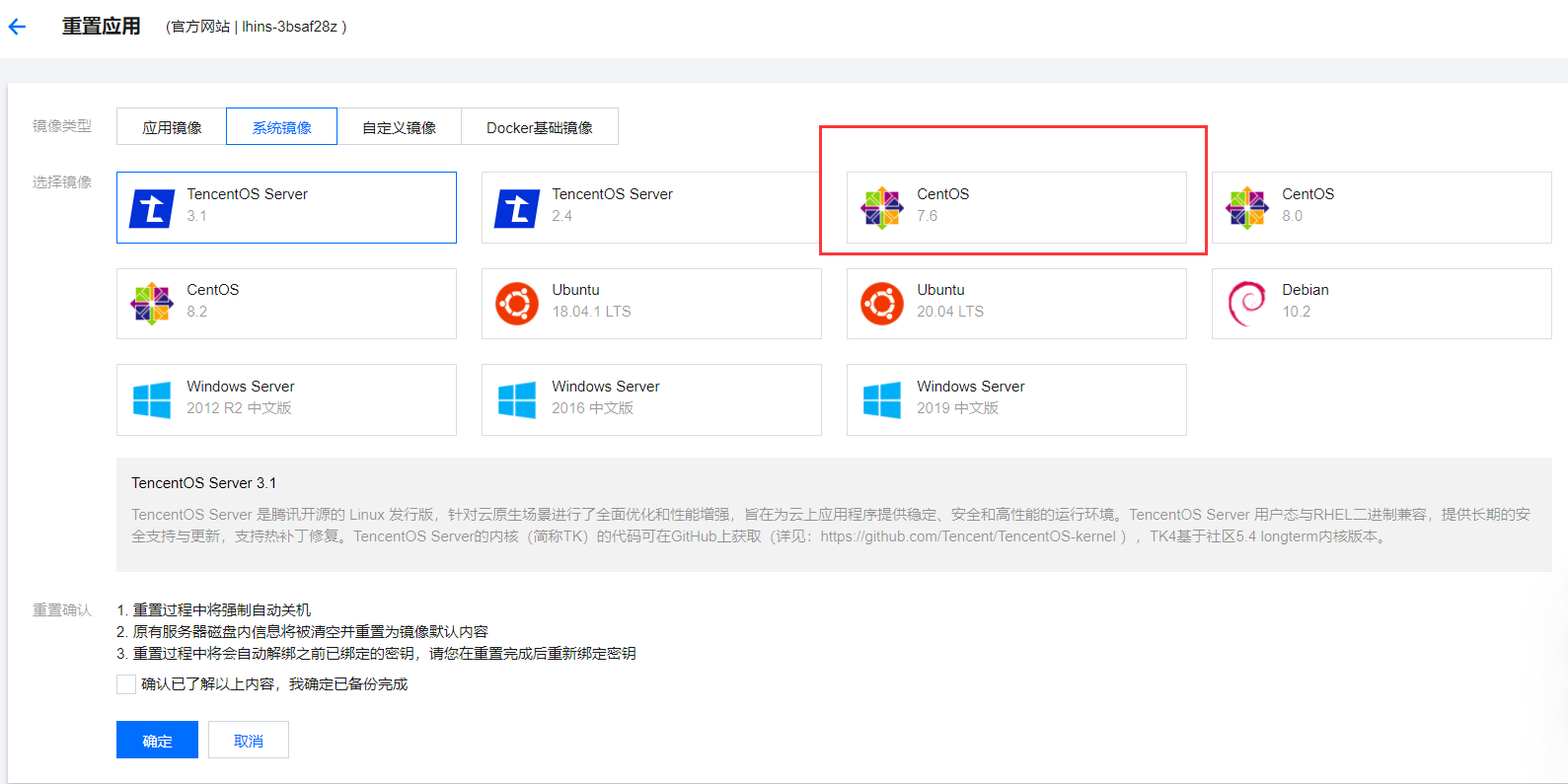Image resolution: width=1568 pixels, height=784 pixels.
Task: Pick Windows Server 2019 中文版 card
Action: pos(1016,400)
